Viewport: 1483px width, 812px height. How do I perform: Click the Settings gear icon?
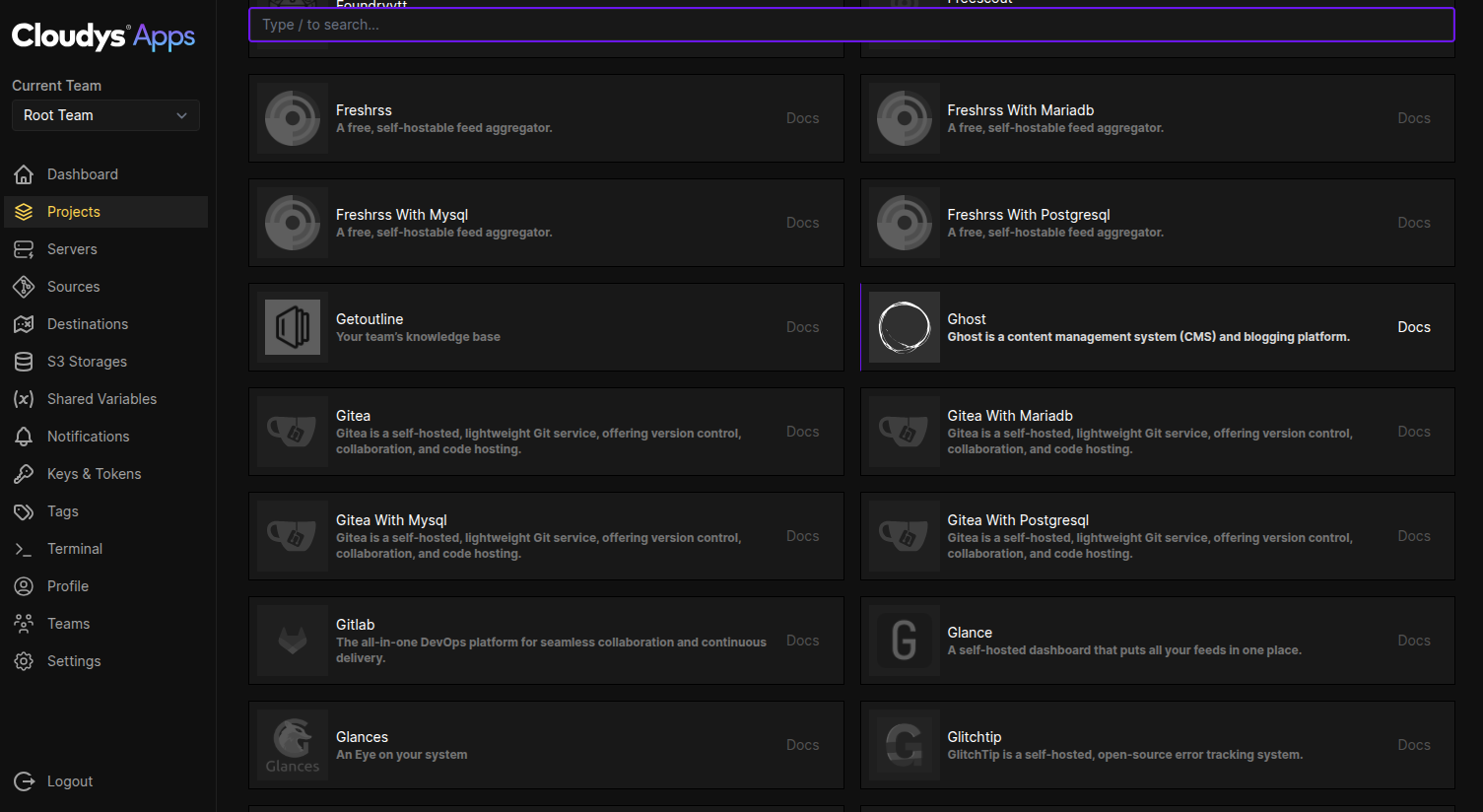tap(24, 661)
